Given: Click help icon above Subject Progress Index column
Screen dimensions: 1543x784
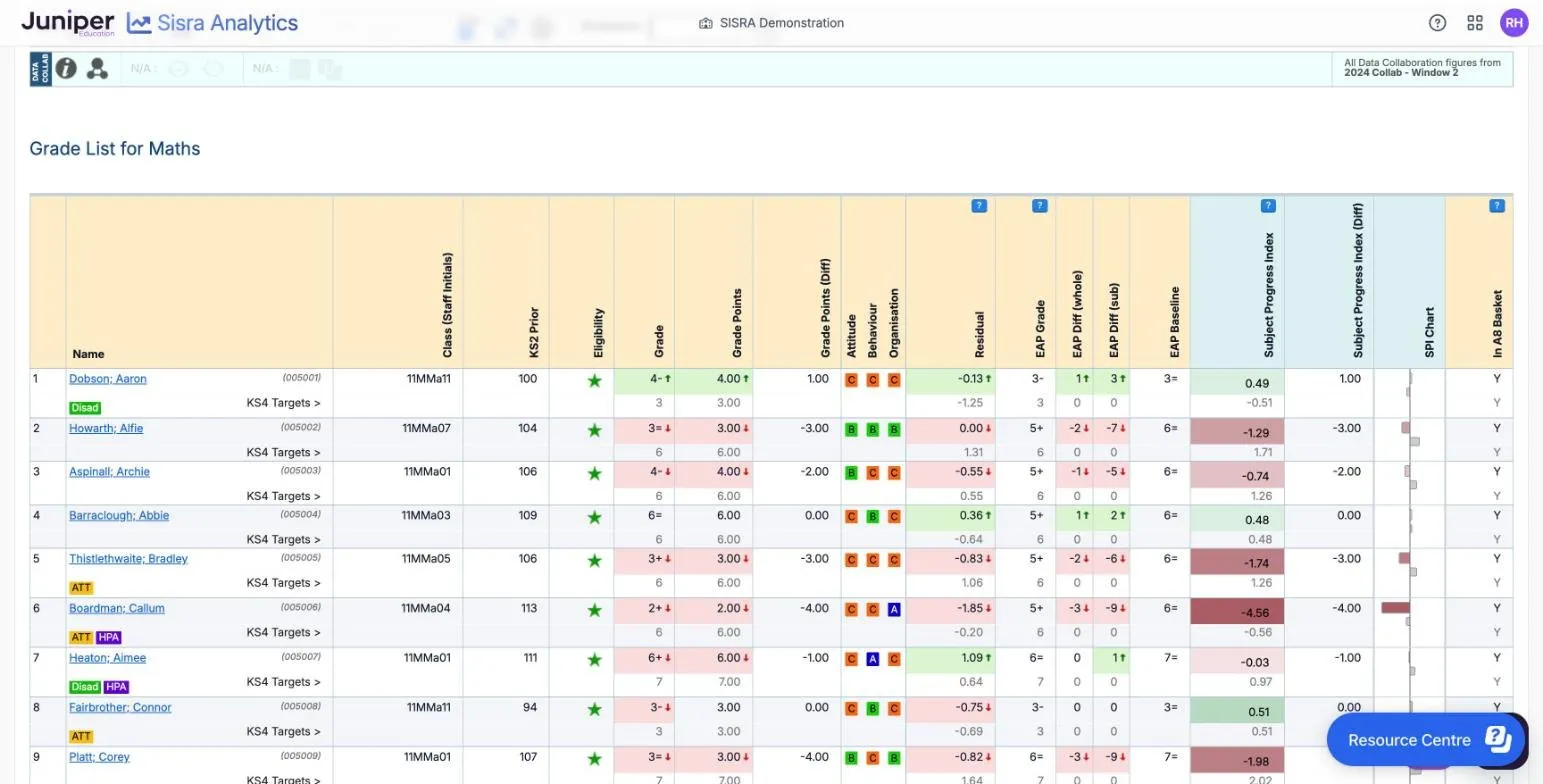Looking at the screenshot, I should pyautogui.click(x=1268, y=206).
